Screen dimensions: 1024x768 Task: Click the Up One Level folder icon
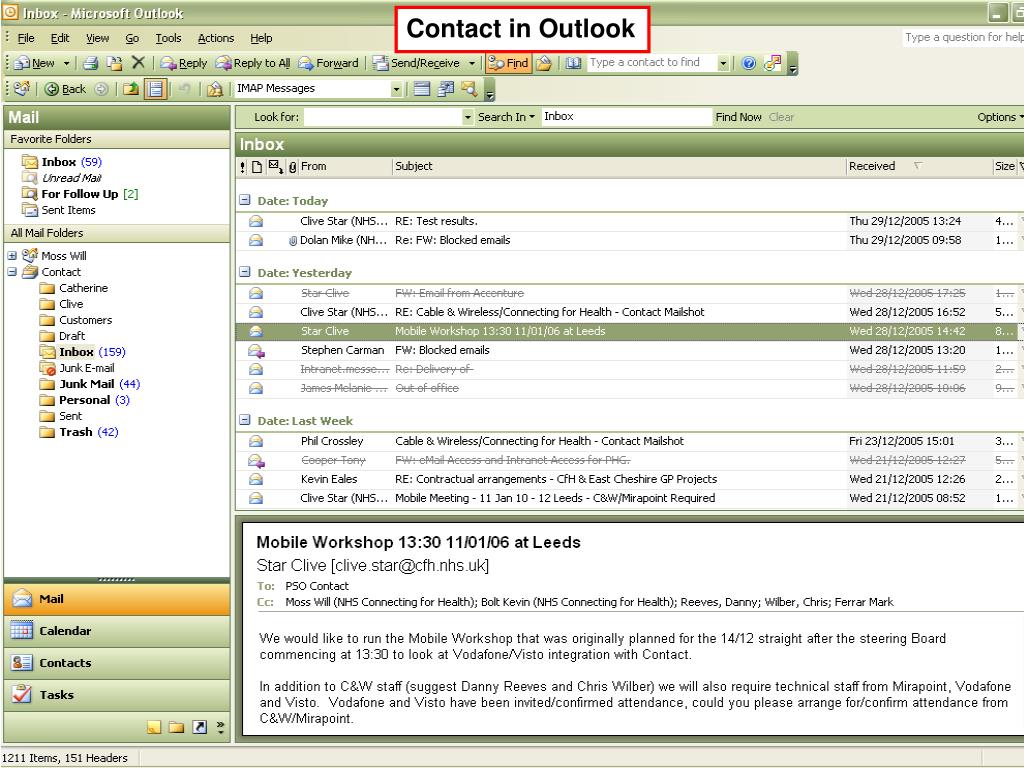coord(131,89)
